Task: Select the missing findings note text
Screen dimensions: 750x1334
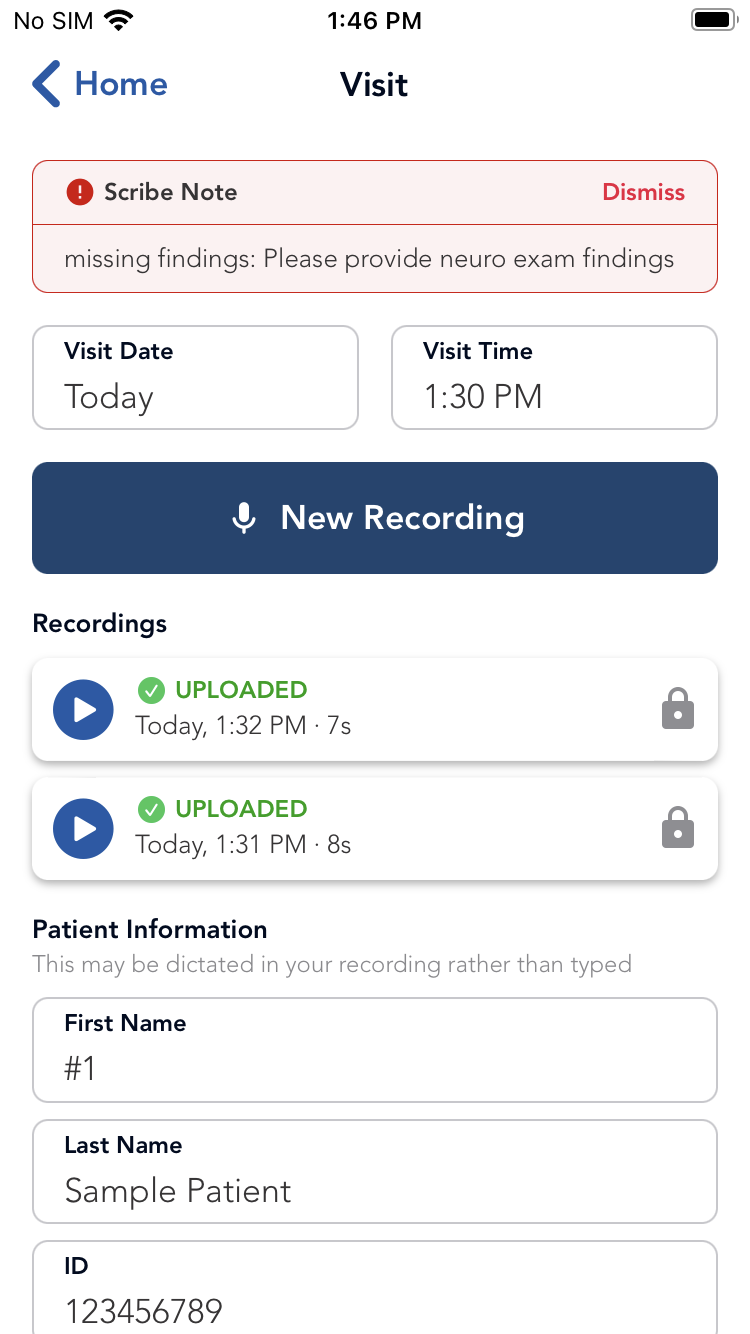Action: click(369, 259)
